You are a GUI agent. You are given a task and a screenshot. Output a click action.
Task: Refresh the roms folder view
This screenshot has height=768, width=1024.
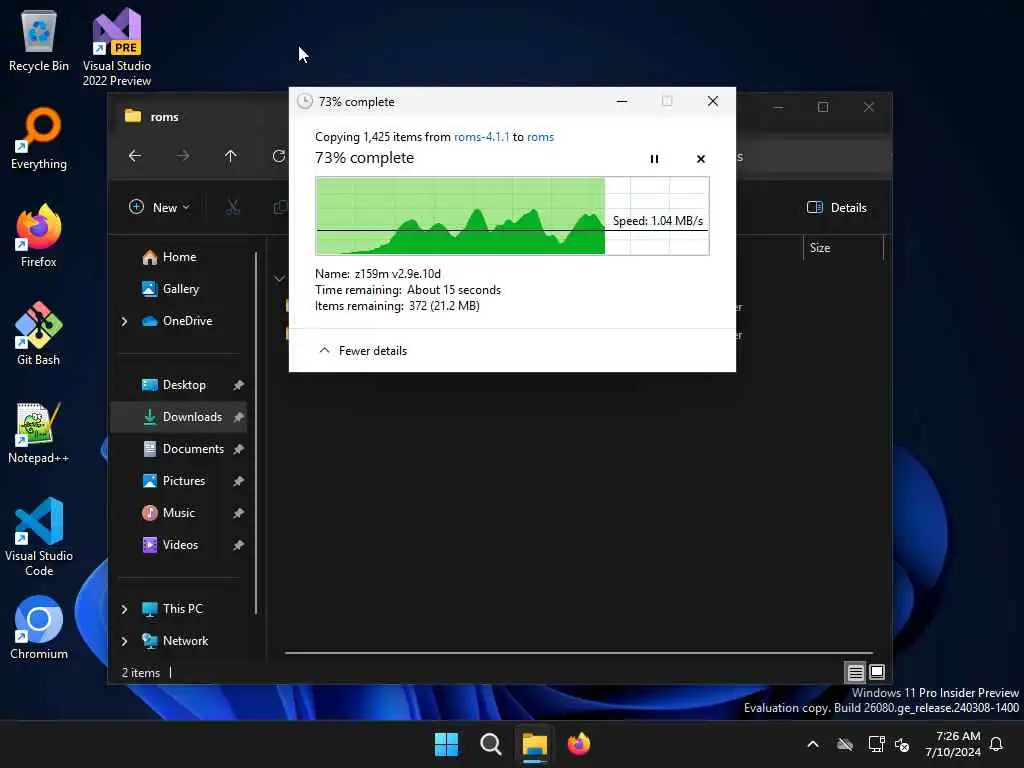click(279, 155)
